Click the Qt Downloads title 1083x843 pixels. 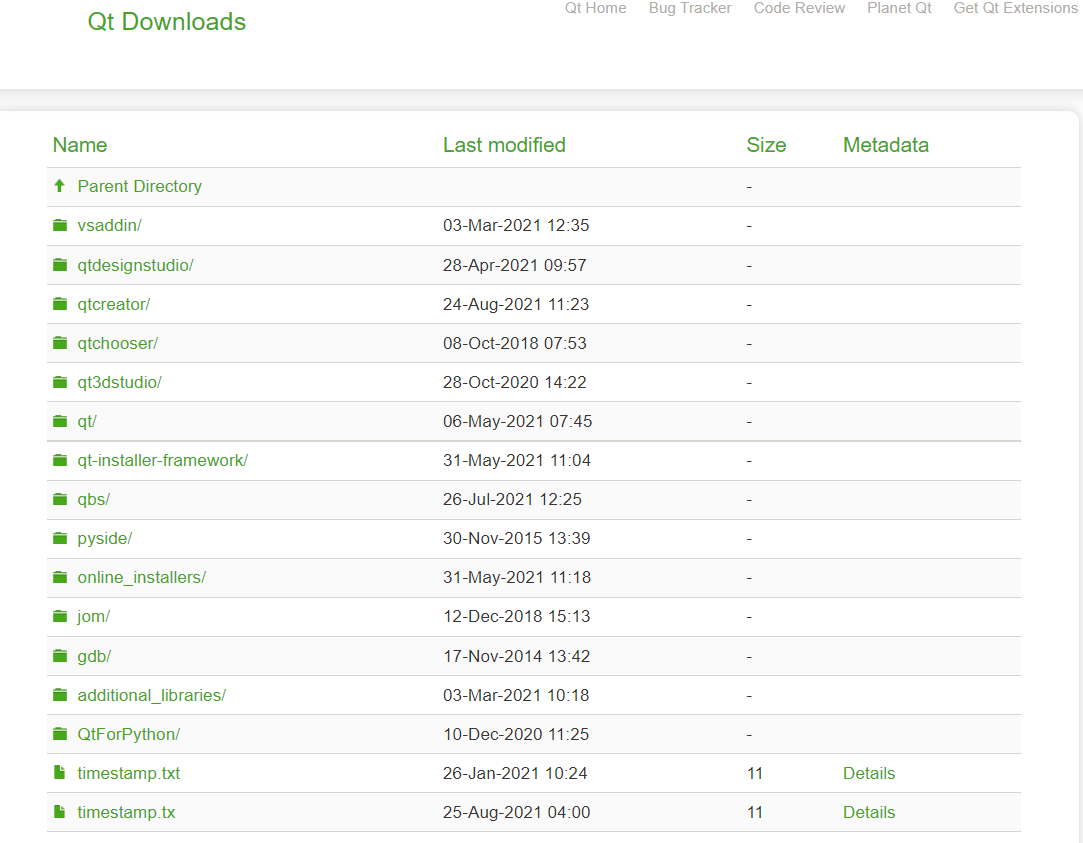pos(166,22)
